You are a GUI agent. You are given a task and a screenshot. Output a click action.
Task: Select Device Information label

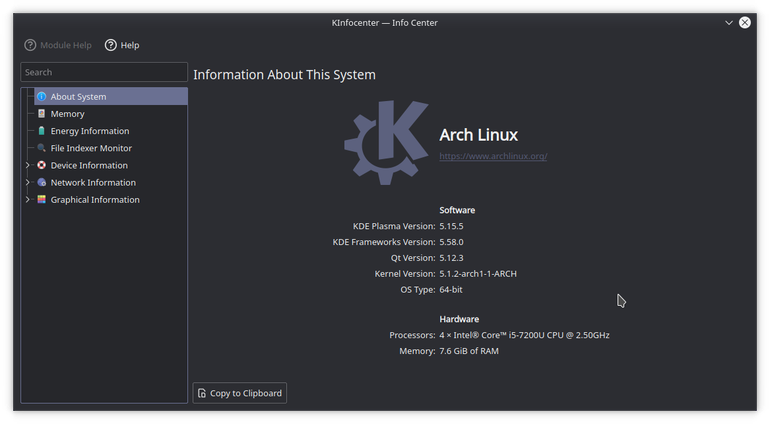pos(89,165)
